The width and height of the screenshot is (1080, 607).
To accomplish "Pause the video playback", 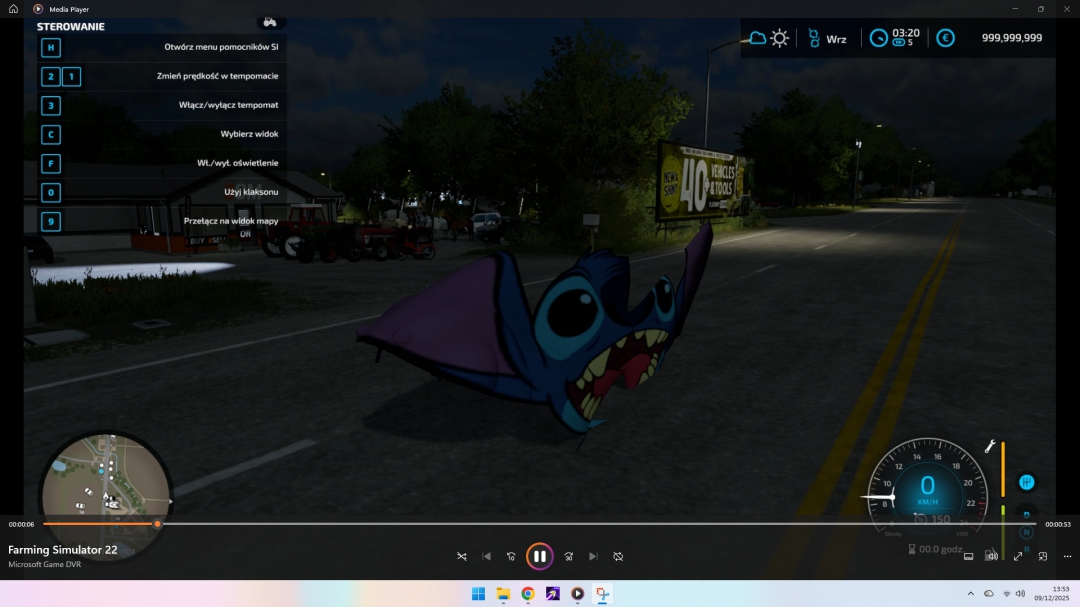I will 539,556.
